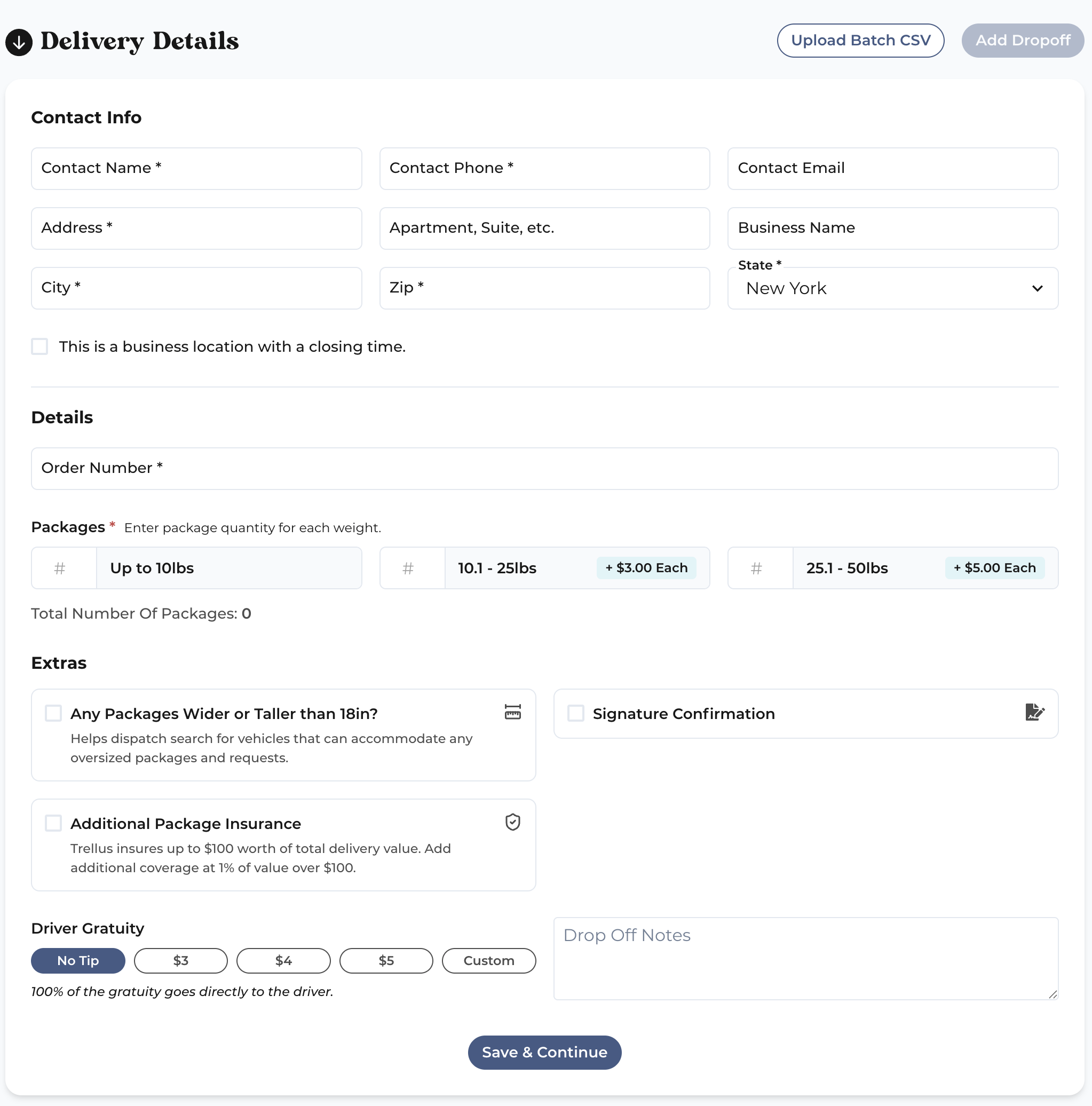Click the signature pen icon
Image resolution: width=1092 pixels, height=1106 pixels.
coord(1035,712)
